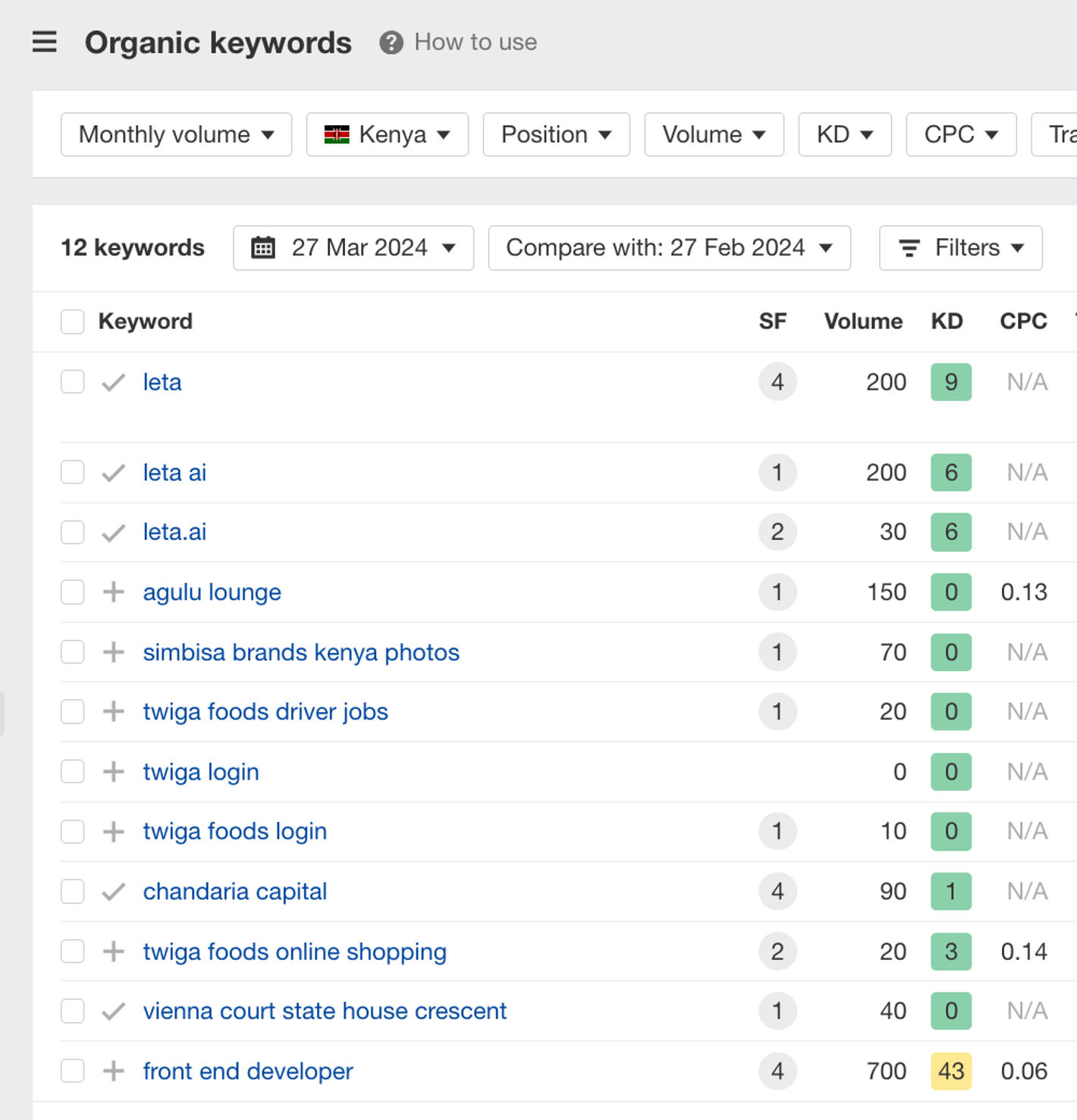Click the calendar icon beside 27 Mar 2024
Image resolution: width=1077 pixels, height=1120 pixels.
pos(263,248)
